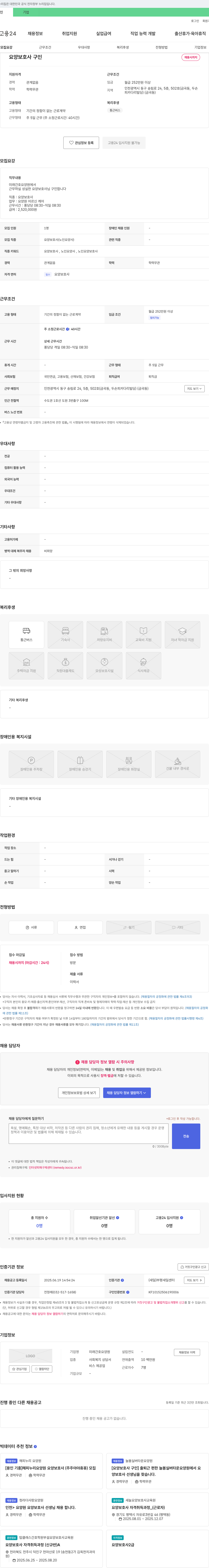Click info icon beside 빅데이터 추천 정보
This screenshot has height=1568, width=209.
pos(35,1446)
